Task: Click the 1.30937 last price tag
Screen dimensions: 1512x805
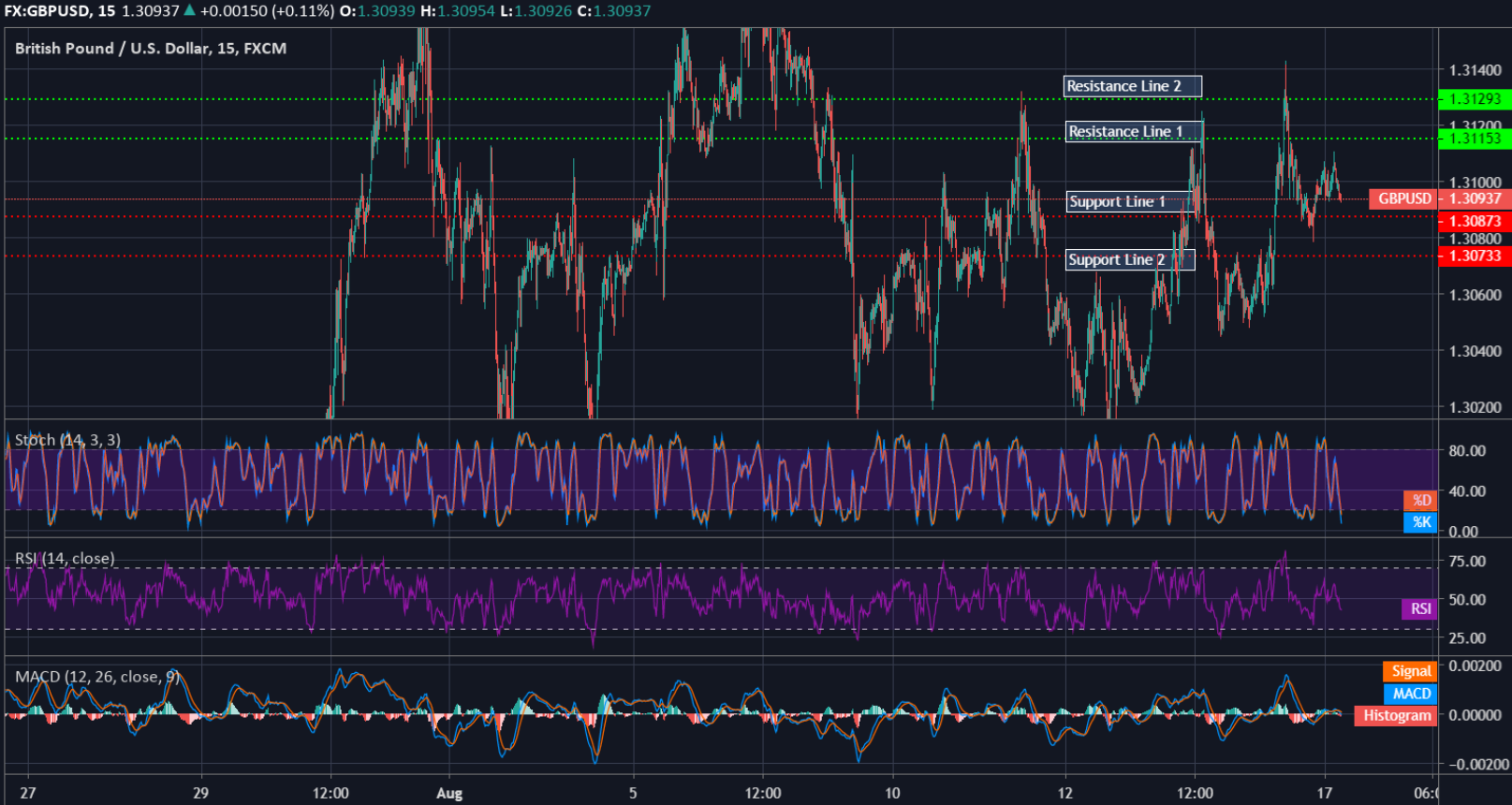Action: [1475, 198]
